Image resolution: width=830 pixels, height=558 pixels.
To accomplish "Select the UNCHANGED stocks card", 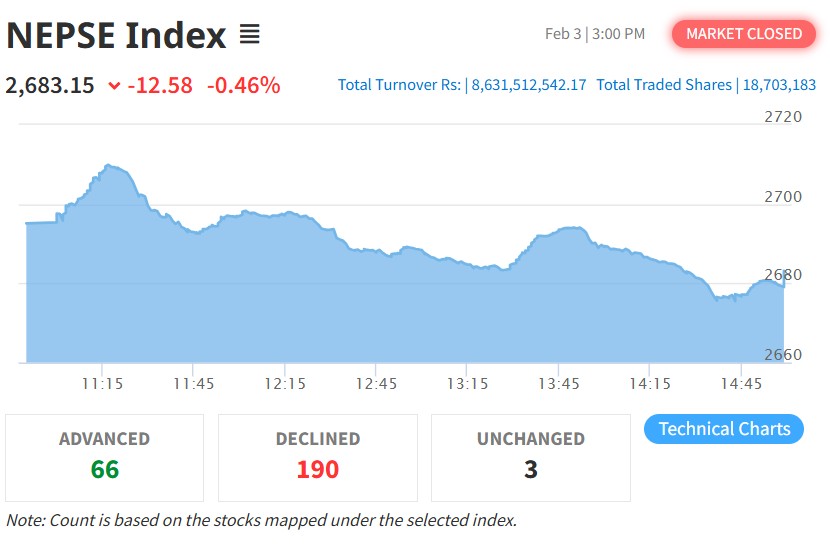I will pyautogui.click(x=530, y=457).
